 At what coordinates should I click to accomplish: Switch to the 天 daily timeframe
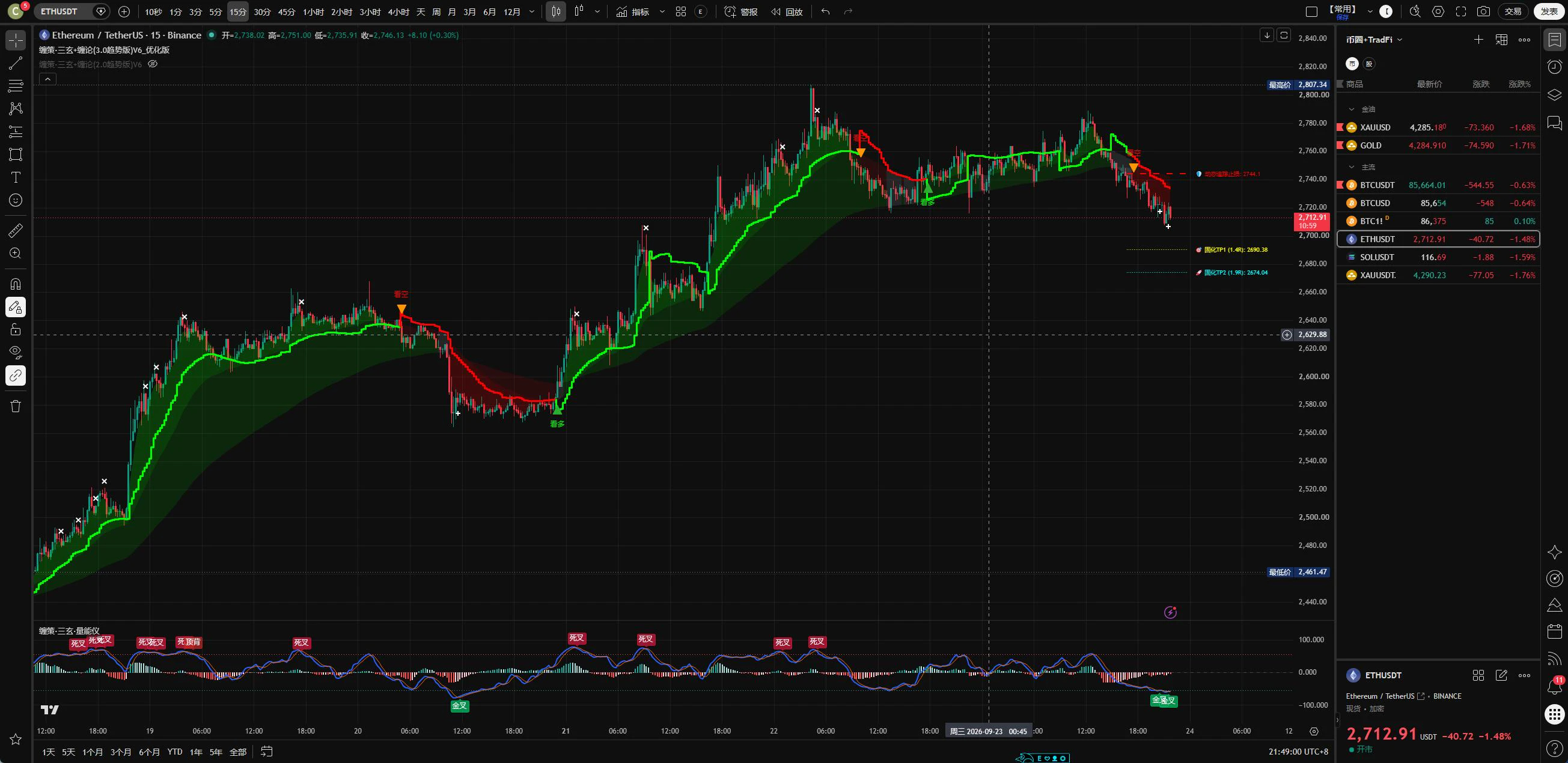point(421,11)
